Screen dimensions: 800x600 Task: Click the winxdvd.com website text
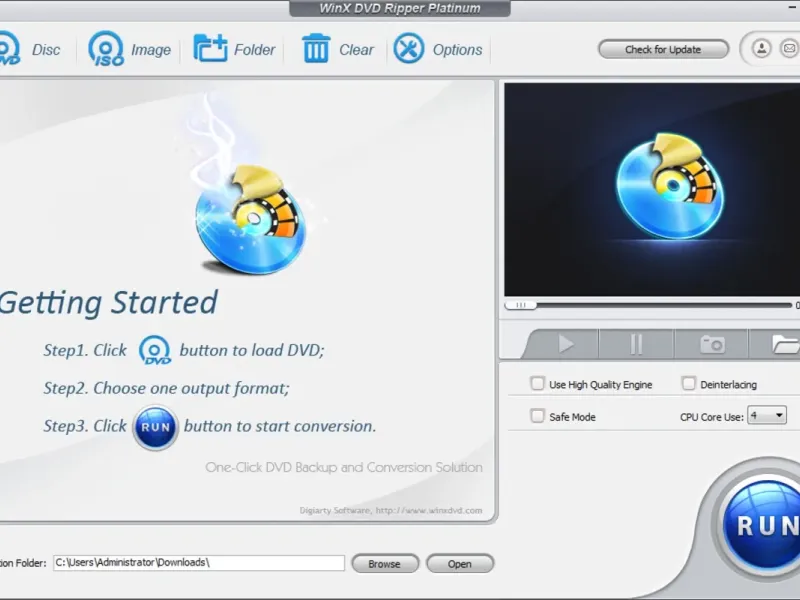pos(429,510)
